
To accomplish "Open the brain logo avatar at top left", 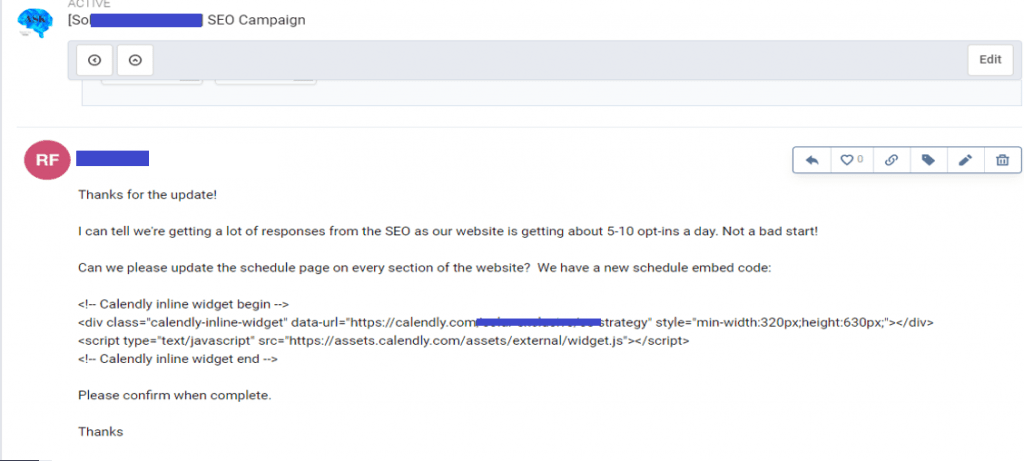I will pyautogui.click(x=33, y=24).
